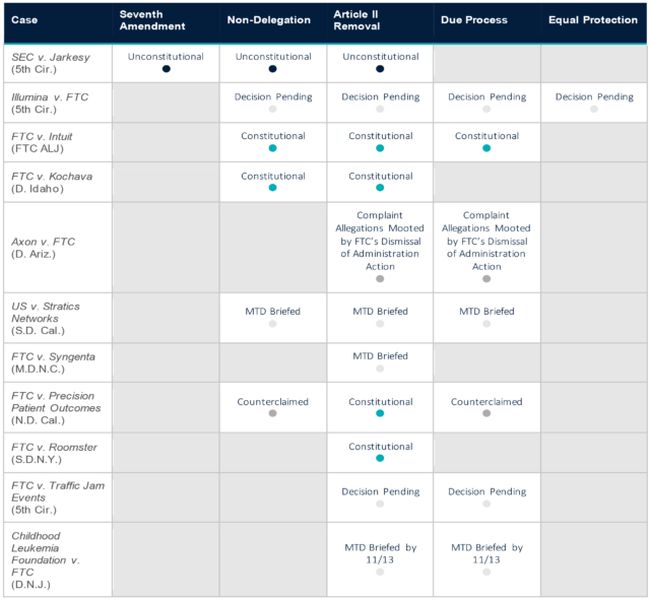Viewport: 650px width, 601px height.
Task: Click the gray dot under Precision Patient Non-Delegation Counterclaimed
Action: (x=272, y=413)
